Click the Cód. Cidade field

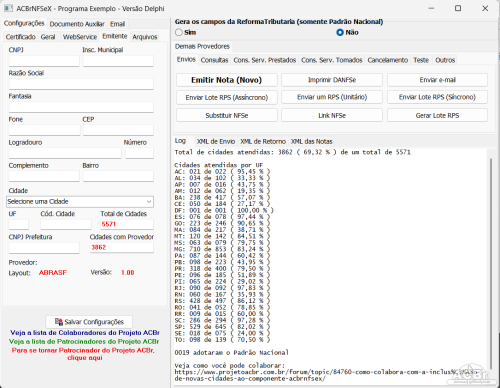pyautogui.click(x=66, y=224)
